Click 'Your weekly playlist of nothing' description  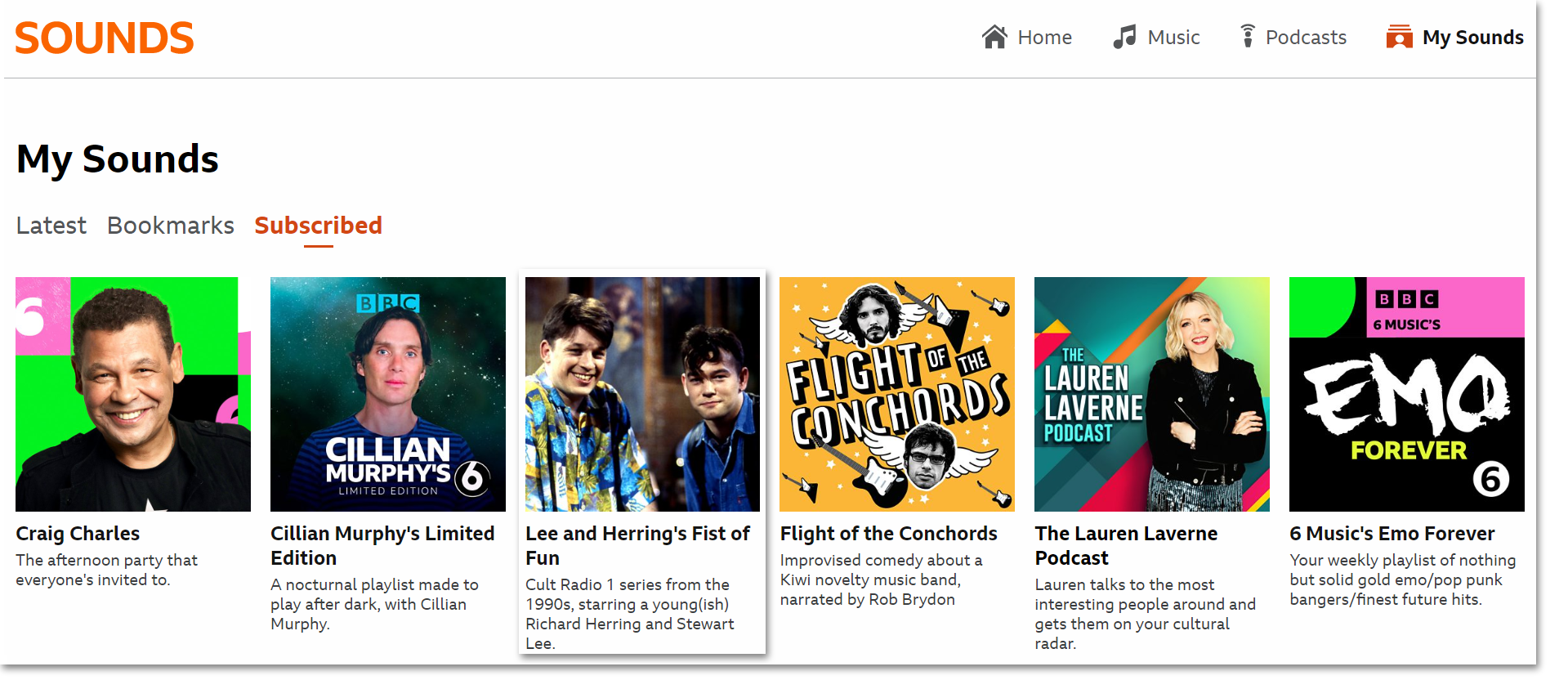tap(1402, 579)
